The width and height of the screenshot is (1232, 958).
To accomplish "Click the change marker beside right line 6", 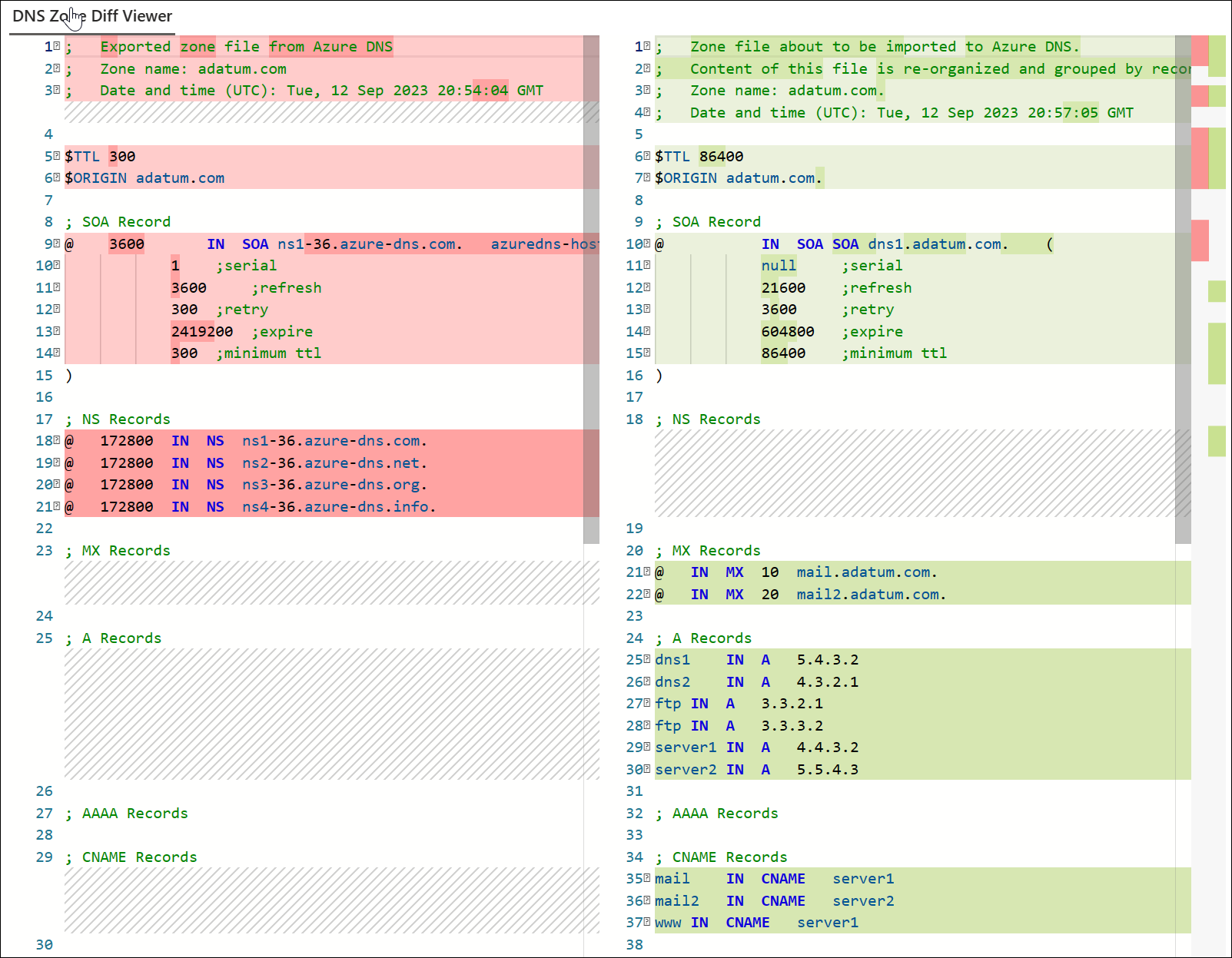I will point(647,157).
